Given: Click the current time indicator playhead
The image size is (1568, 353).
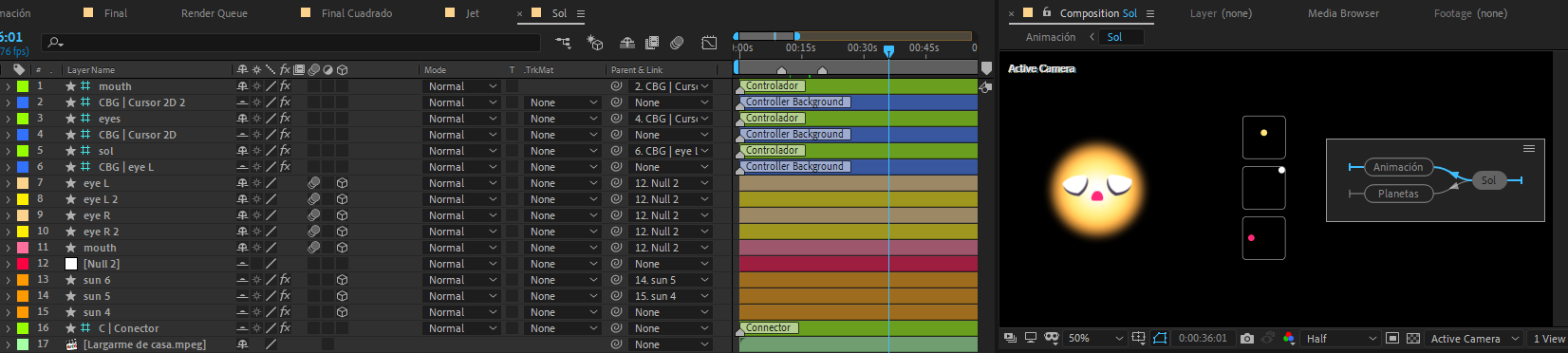Looking at the screenshot, I should click(888, 51).
